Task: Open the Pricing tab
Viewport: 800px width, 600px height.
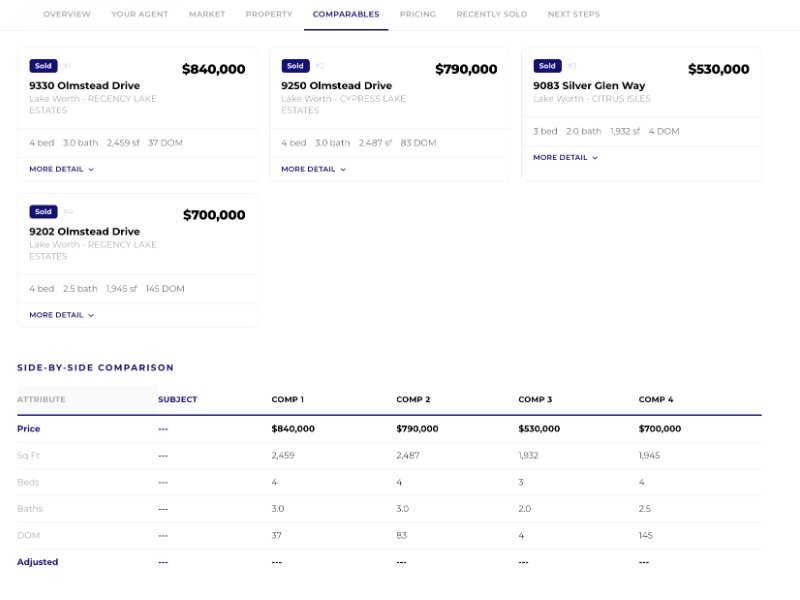Action: (x=417, y=14)
